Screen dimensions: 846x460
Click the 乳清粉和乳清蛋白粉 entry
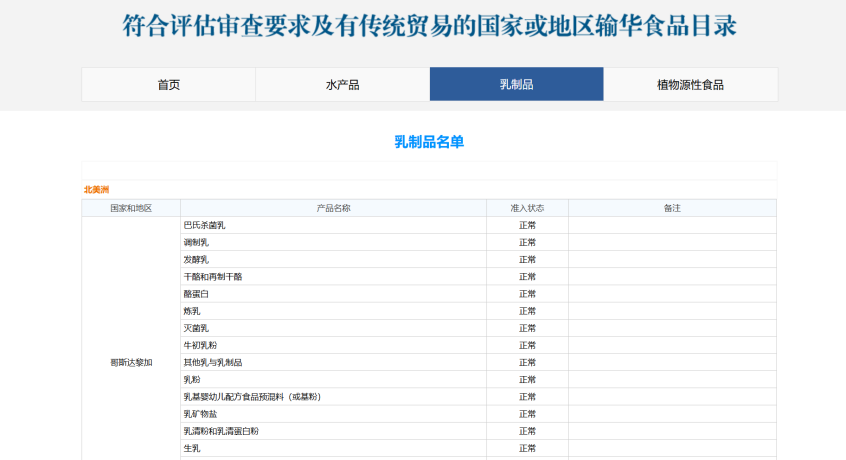[220, 431]
